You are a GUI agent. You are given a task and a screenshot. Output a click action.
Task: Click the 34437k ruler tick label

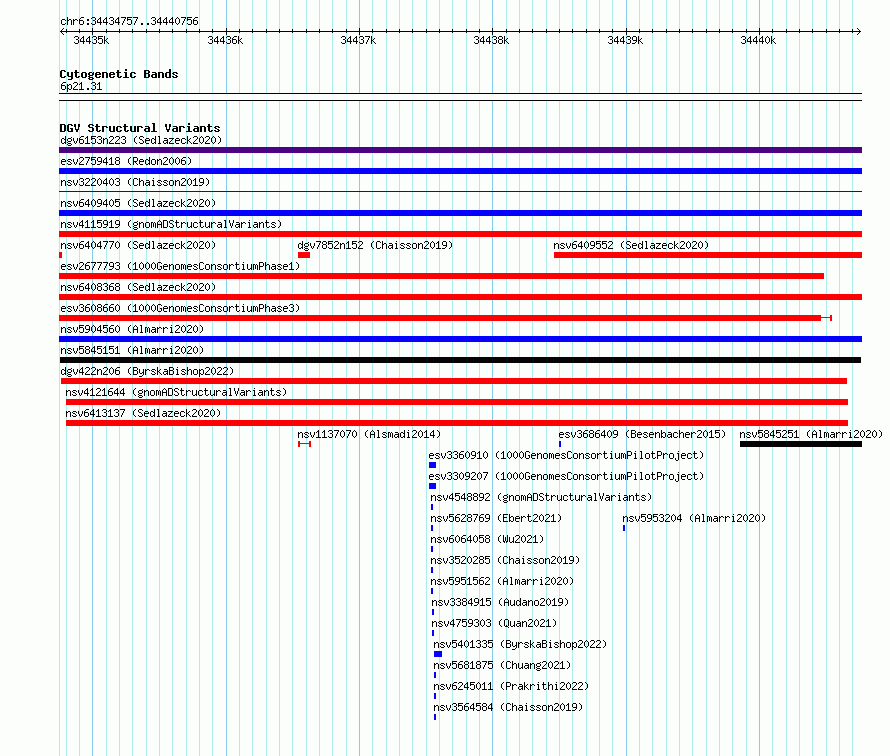(x=358, y=40)
